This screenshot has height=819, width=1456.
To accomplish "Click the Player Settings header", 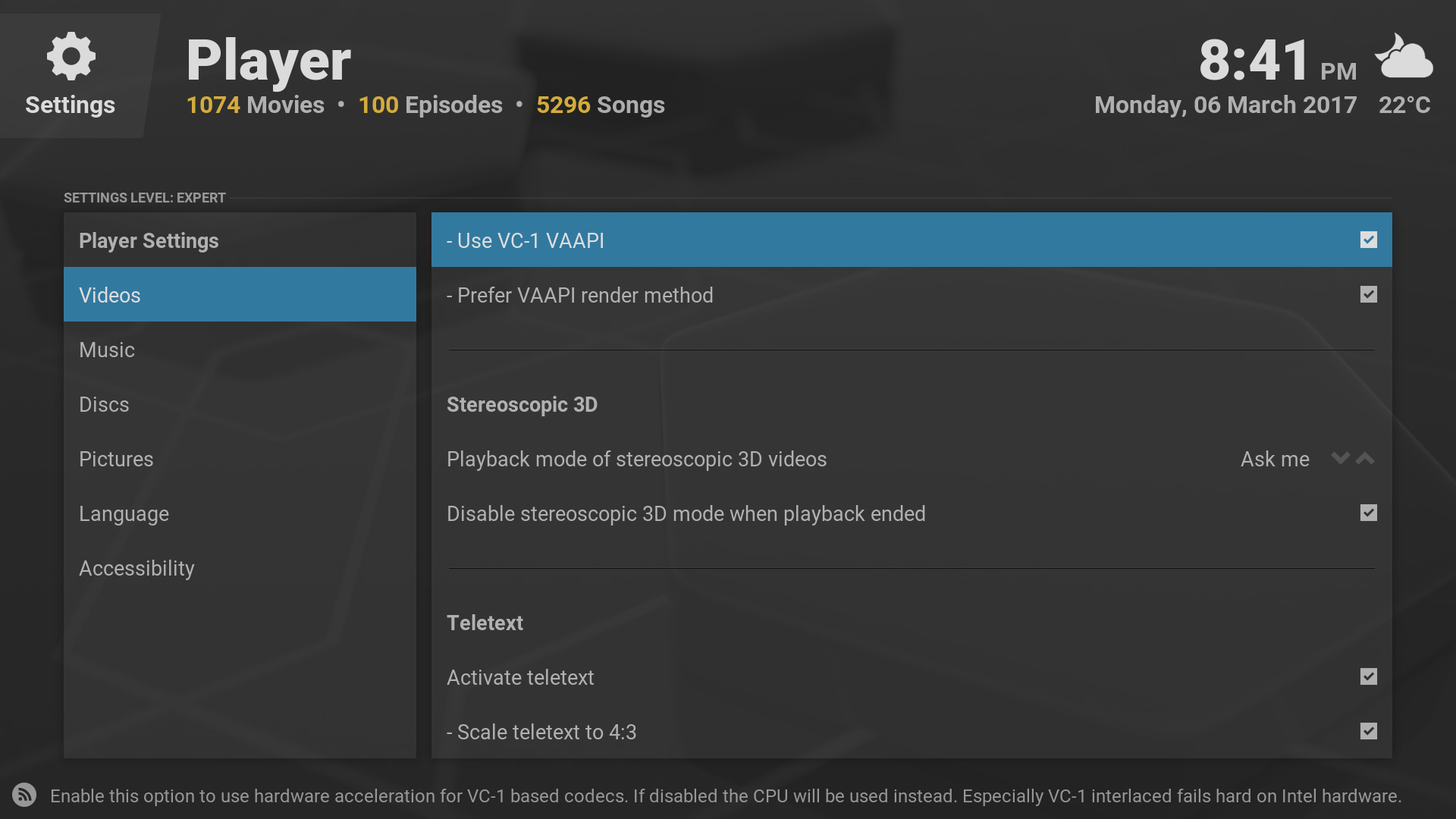I will tap(149, 240).
